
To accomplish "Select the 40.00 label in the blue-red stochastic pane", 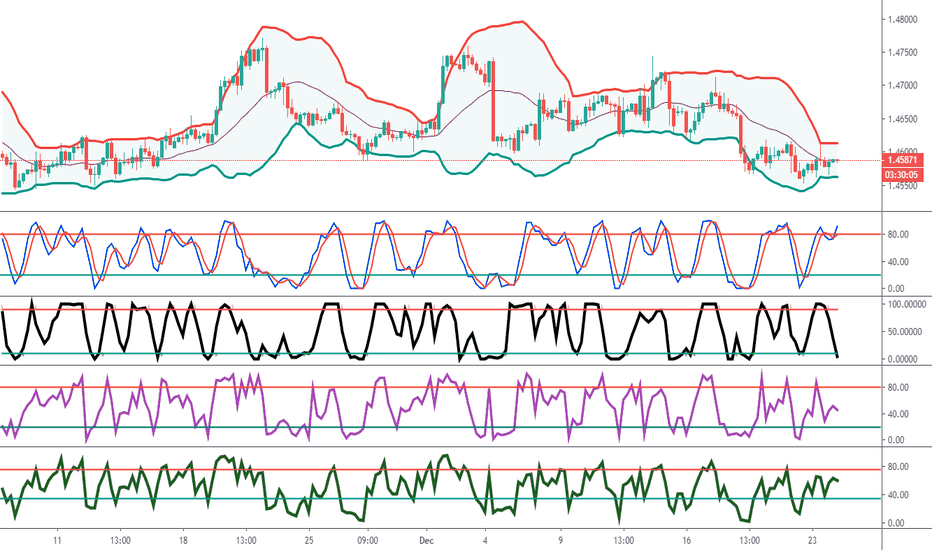I will [898, 262].
